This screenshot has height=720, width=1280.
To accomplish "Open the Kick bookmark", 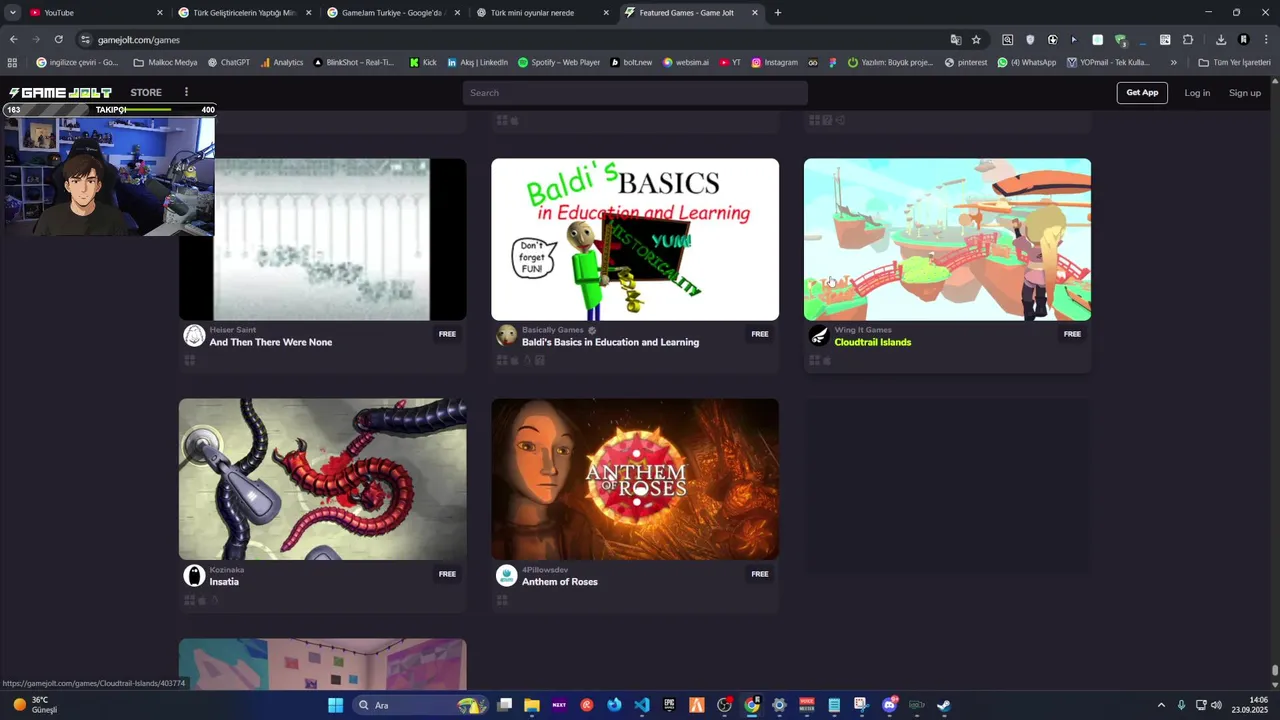I will click(423, 62).
